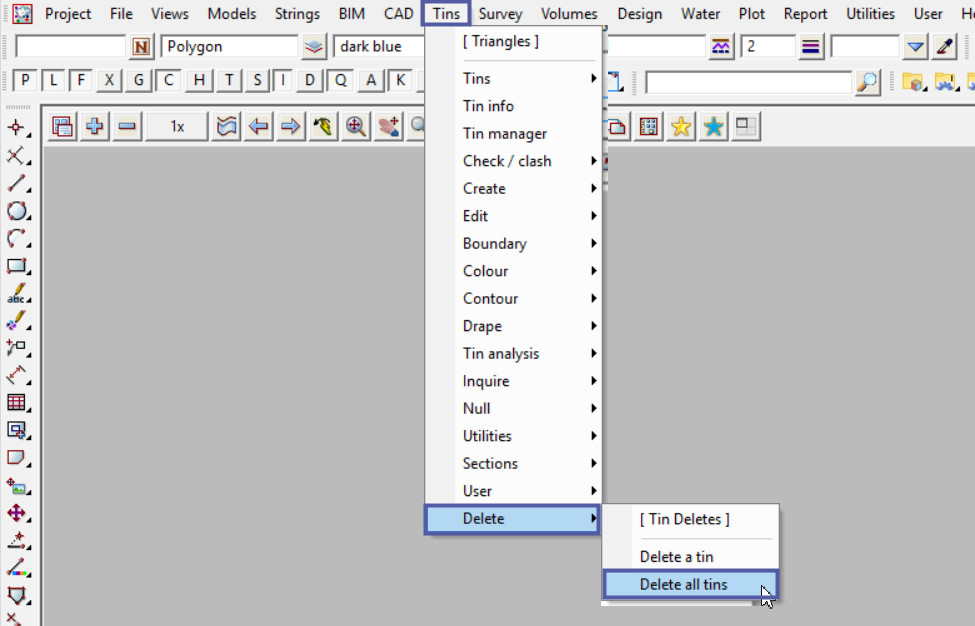This screenshot has height=626, width=975.
Task: Select the four-arrow move tool
Action: (16, 513)
